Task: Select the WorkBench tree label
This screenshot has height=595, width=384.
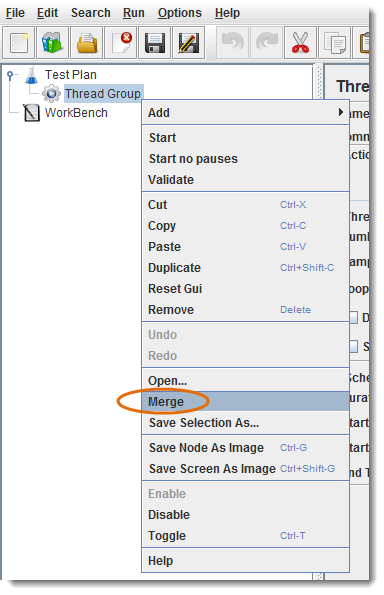Action: click(x=76, y=113)
